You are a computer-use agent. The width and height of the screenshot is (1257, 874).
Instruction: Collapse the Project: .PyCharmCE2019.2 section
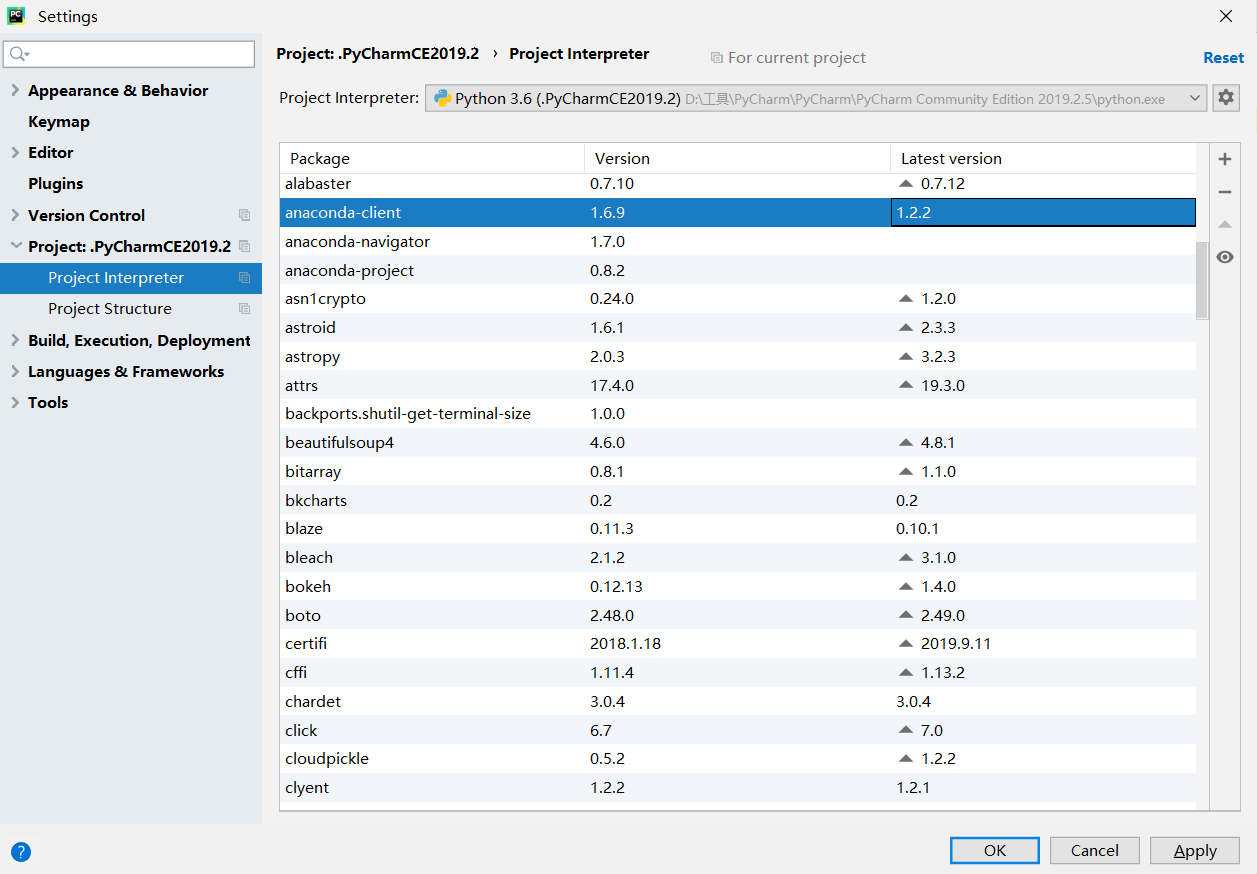click(15, 246)
